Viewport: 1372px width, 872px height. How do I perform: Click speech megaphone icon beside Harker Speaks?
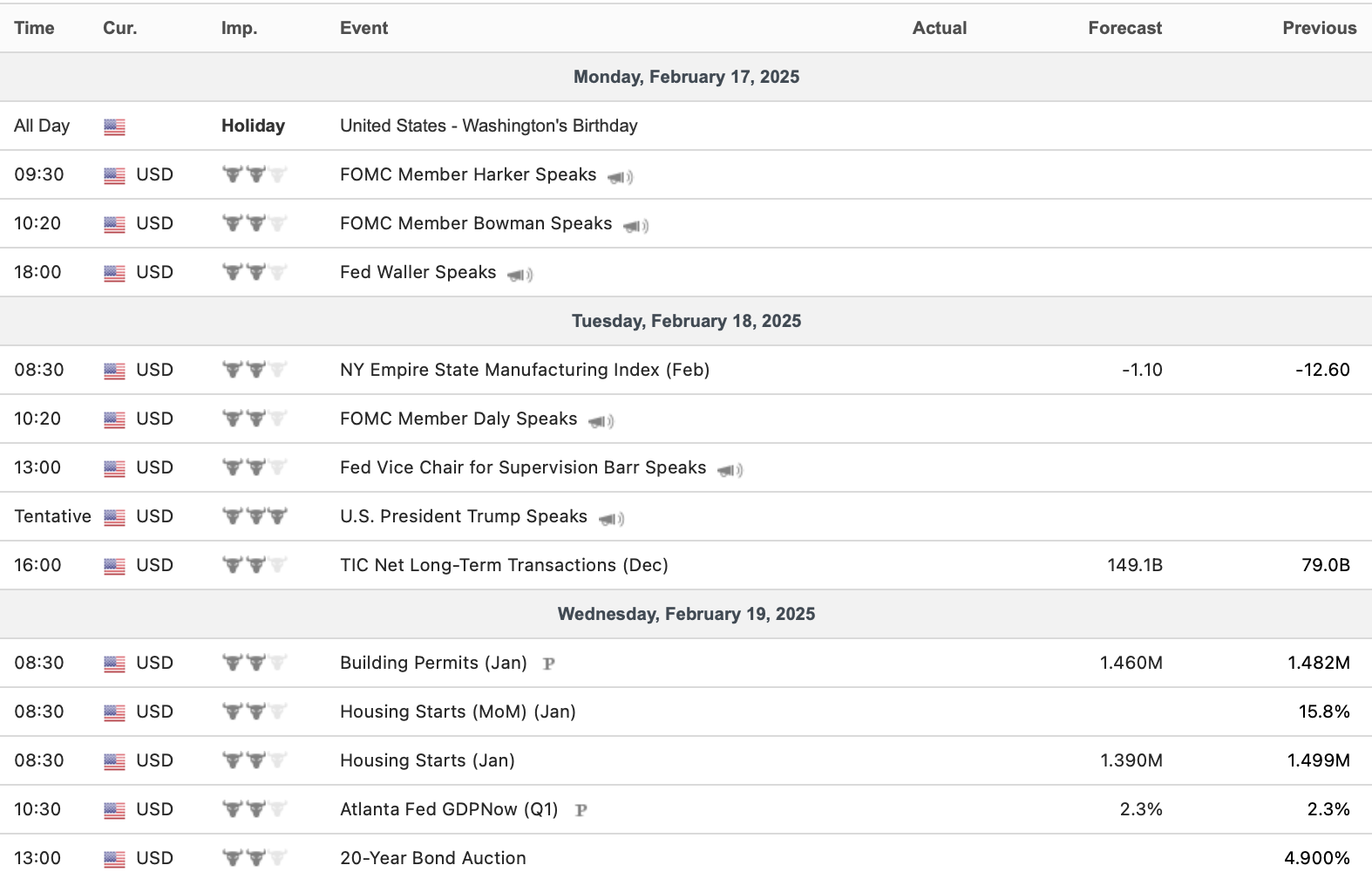(x=620, y=177)
